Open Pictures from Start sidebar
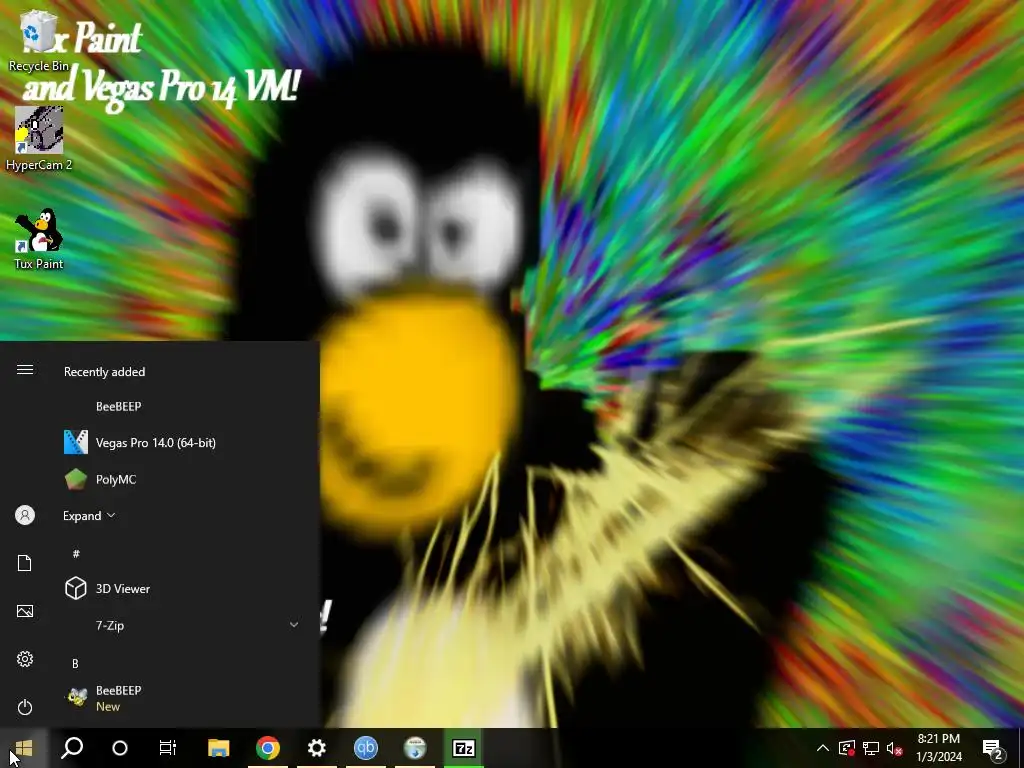The height and width of the screenshot is (768, 1024). click(x=25, y=611)
